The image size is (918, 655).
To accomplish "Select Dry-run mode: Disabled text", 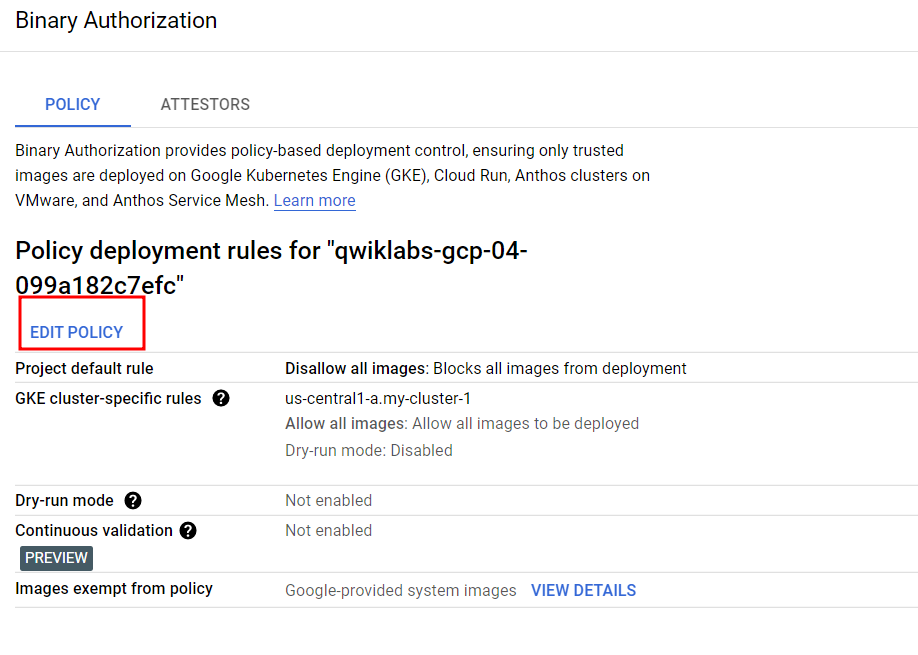I will coord(369,450).
